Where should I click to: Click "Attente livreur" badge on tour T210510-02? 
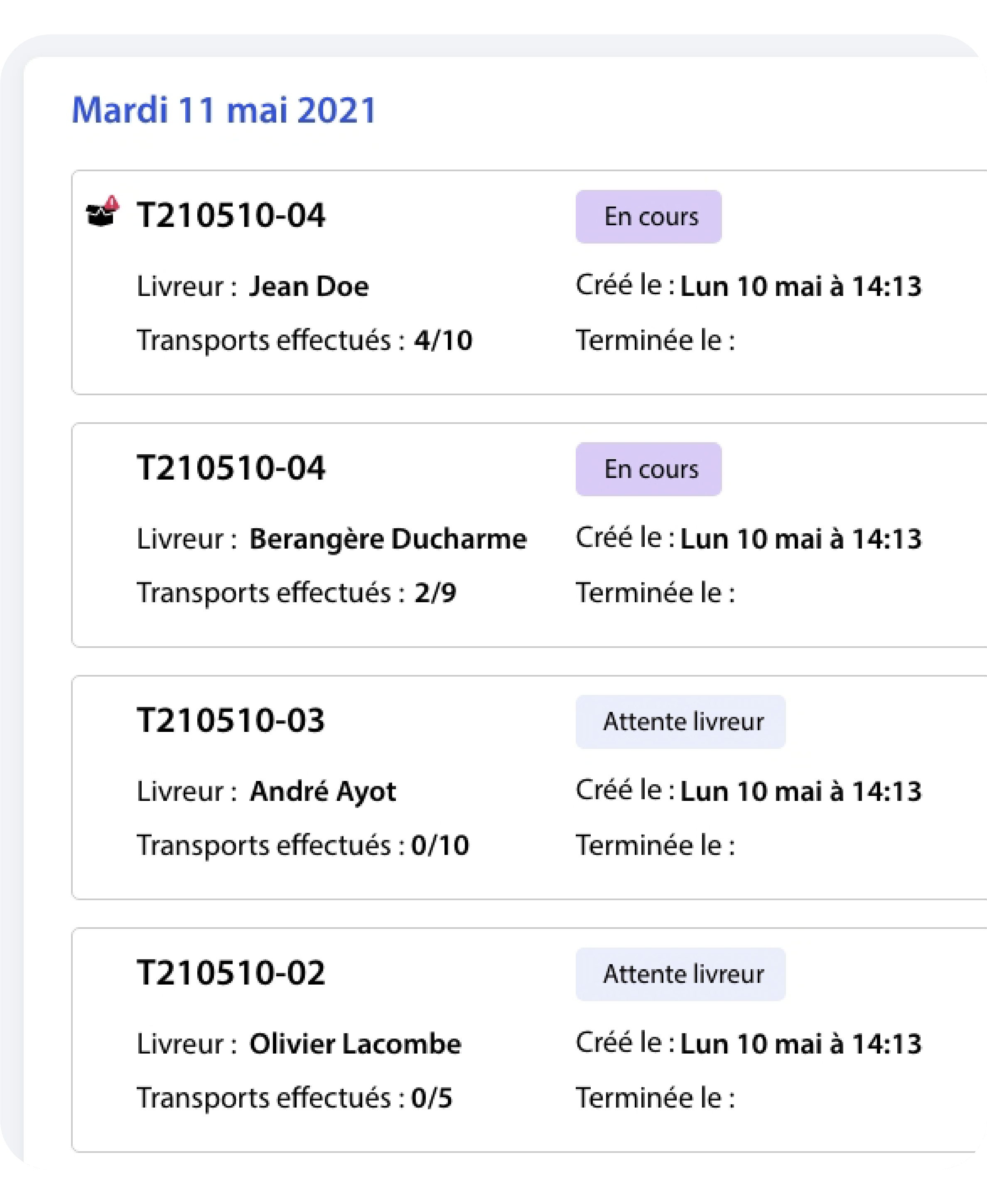point(680,974)
